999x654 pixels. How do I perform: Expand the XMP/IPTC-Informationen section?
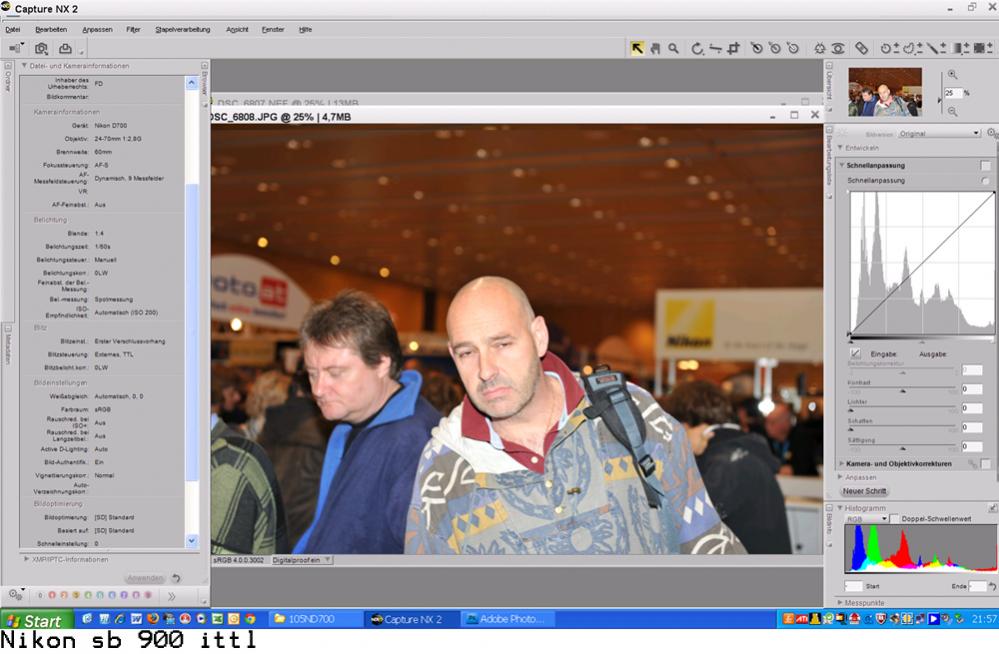coord(26,559)
